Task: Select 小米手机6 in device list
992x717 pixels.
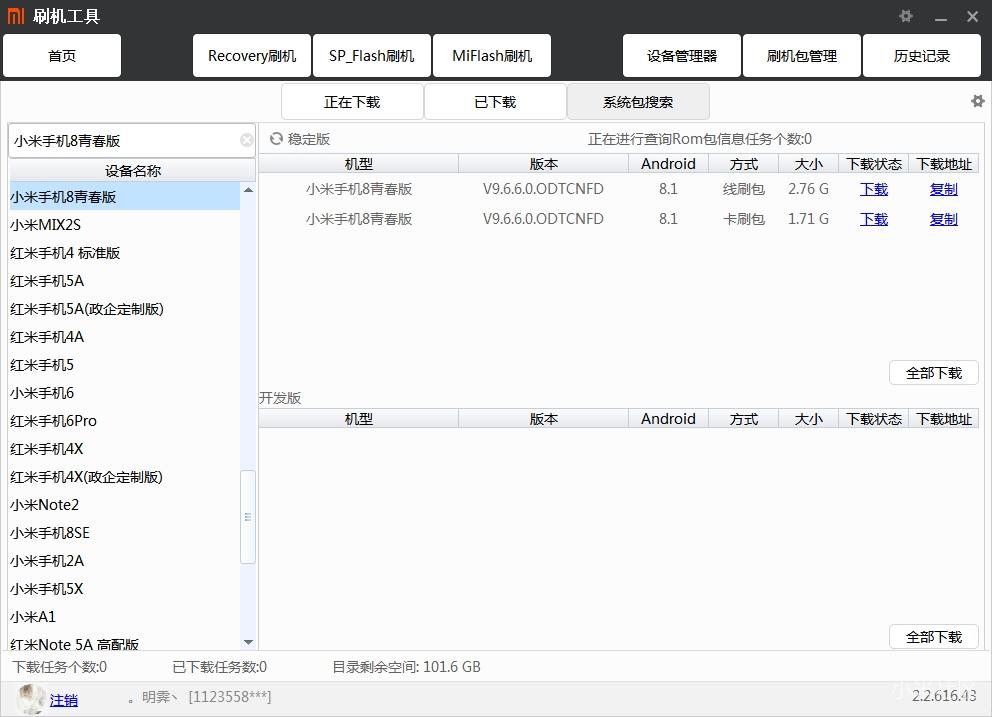Action: pyautogui.click(x=125, y=393)
